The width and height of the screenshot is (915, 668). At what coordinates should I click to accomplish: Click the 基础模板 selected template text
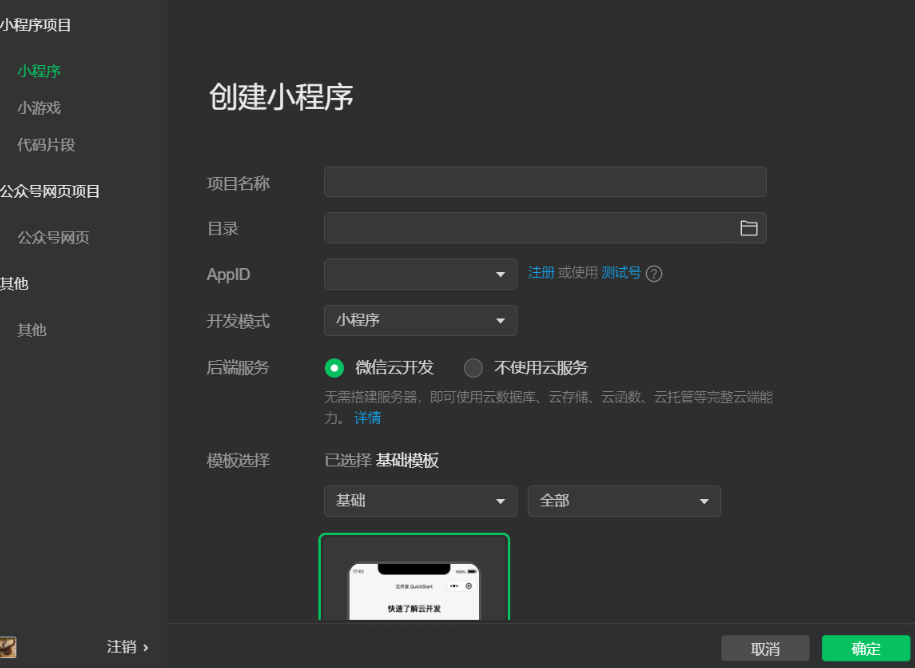407,461
